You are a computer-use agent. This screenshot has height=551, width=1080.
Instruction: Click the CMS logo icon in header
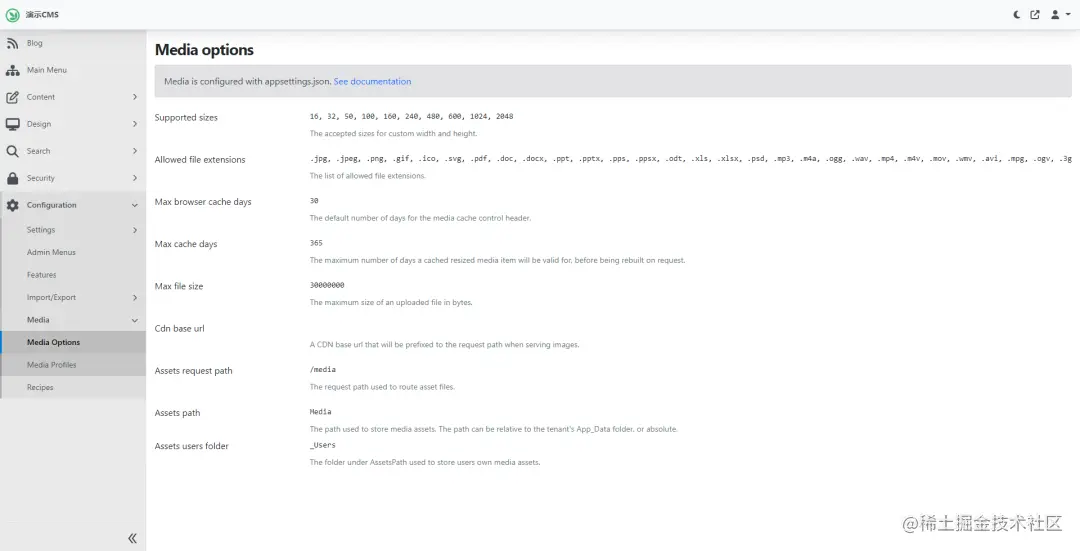[x=12, y=14]
